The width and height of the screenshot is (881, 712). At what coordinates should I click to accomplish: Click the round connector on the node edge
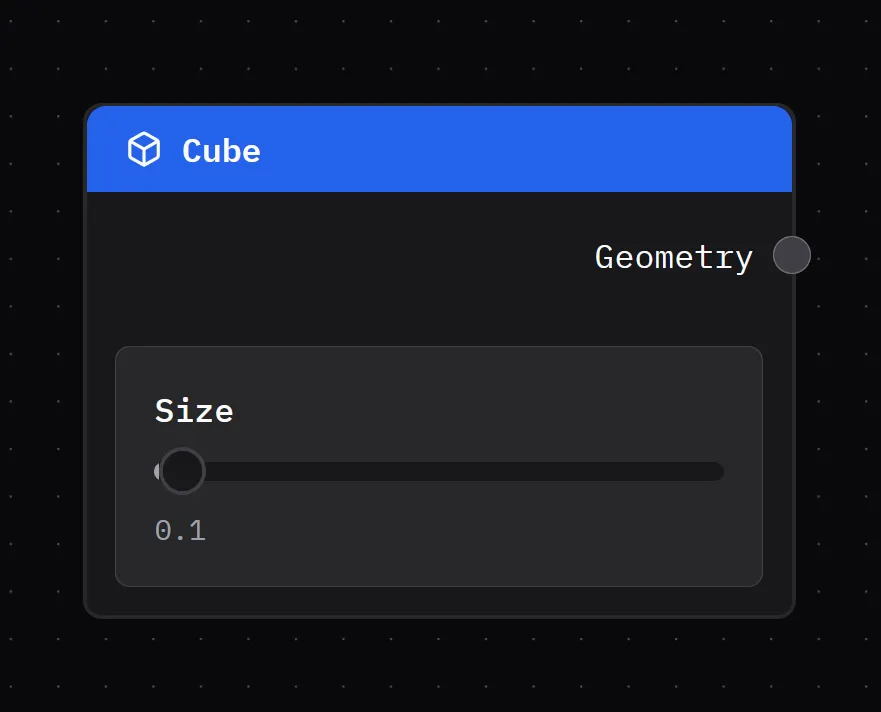tap(791, 255)
